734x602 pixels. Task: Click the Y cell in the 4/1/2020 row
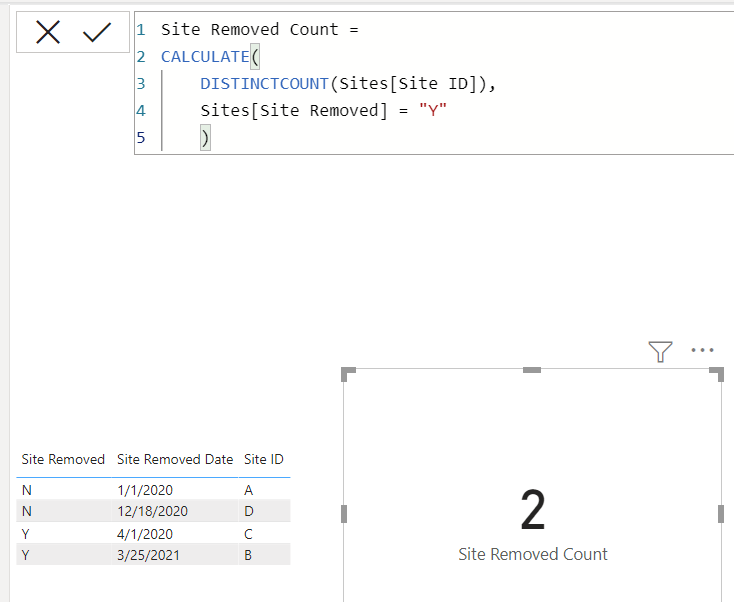26,534
